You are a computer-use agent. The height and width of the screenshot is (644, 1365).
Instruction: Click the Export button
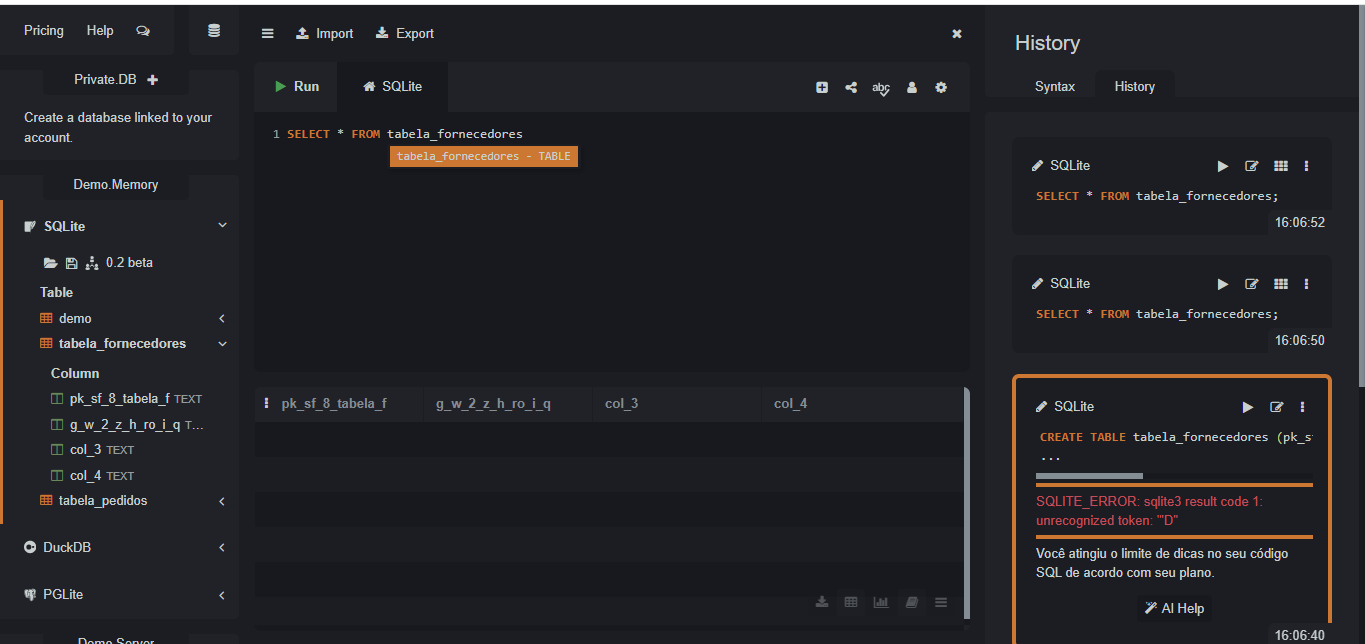(x=405, y=33)
